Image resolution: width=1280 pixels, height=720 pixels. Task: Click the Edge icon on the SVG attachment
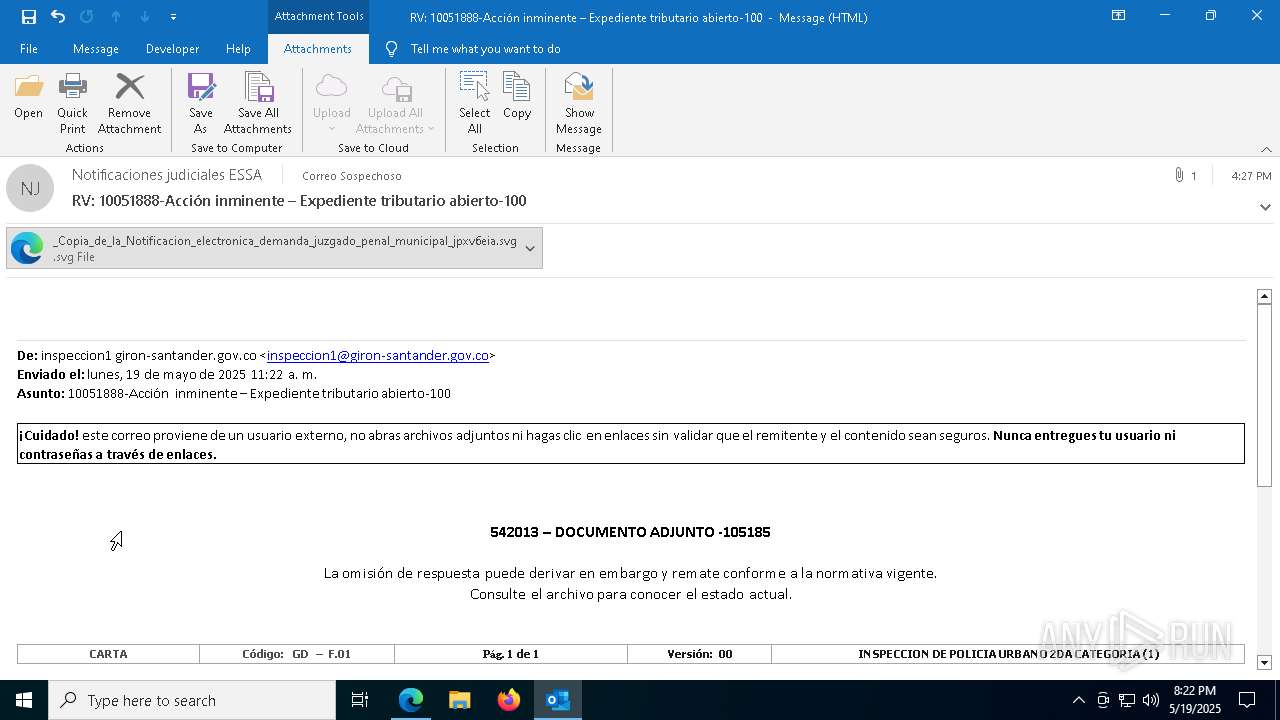(27, 248)
